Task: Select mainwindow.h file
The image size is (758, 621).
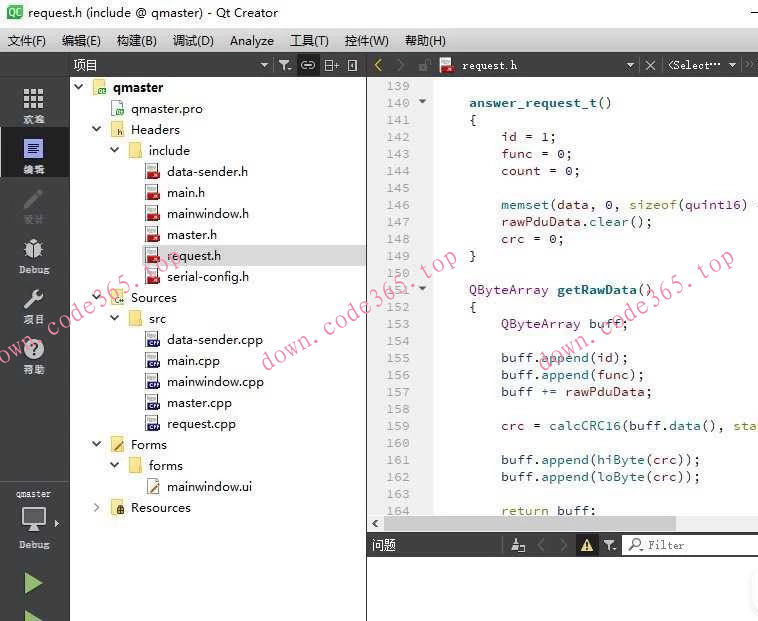Action: point(208,214)
